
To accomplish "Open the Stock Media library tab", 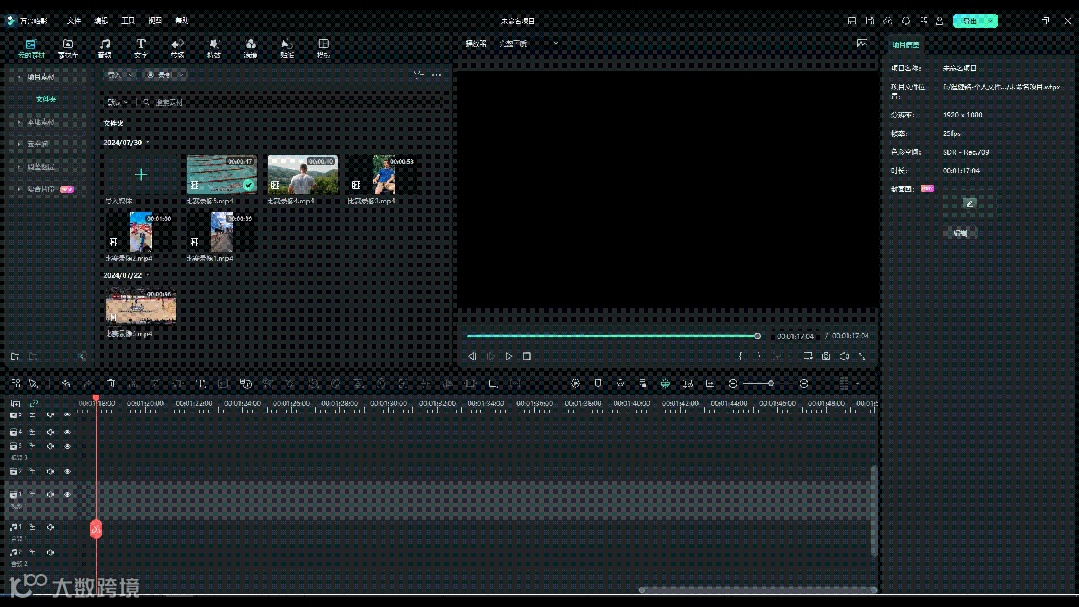I will (68, 48).
